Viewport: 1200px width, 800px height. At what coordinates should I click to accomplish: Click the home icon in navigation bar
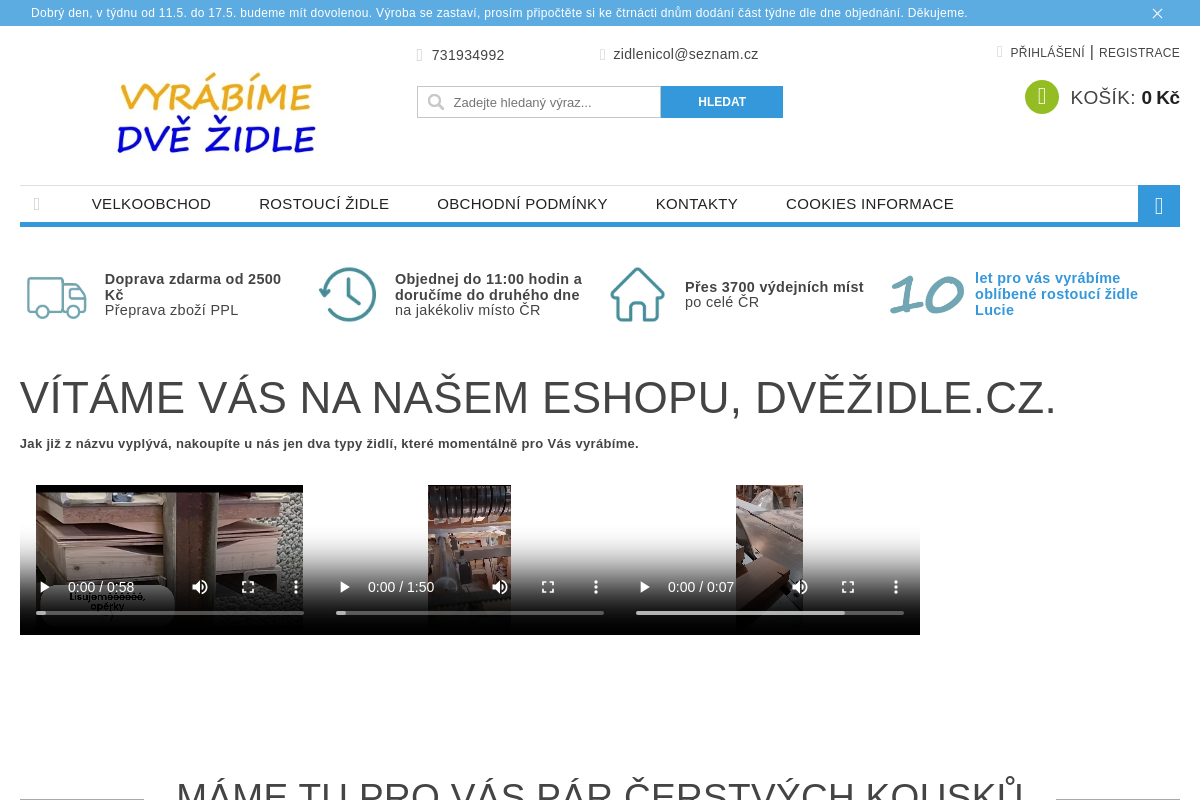(37, 204)
